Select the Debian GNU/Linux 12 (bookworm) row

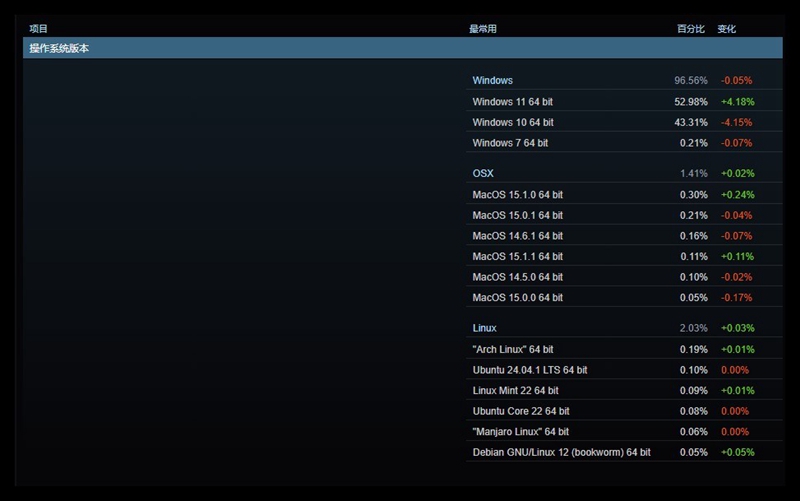point(624,452)
